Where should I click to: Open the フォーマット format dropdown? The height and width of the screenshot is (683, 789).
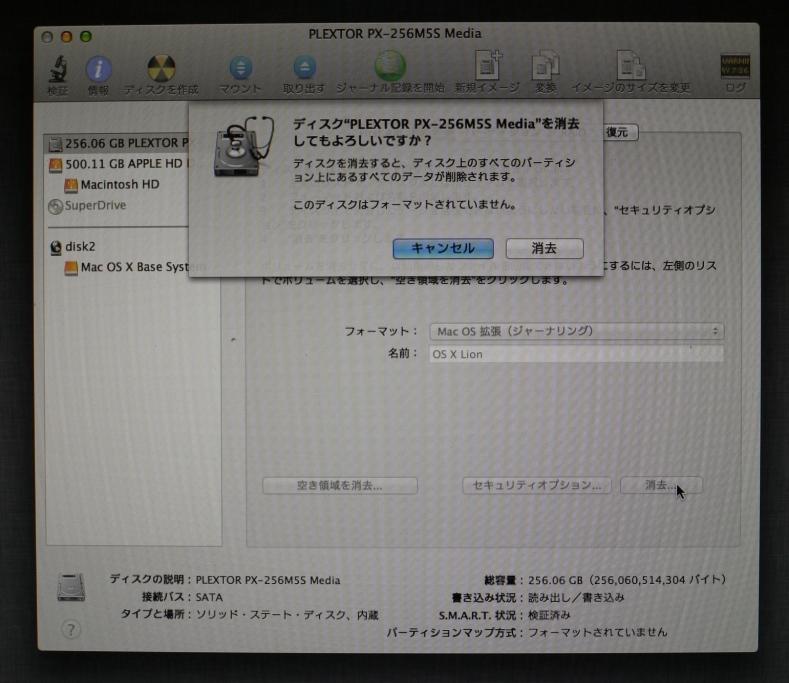(576, 331)
